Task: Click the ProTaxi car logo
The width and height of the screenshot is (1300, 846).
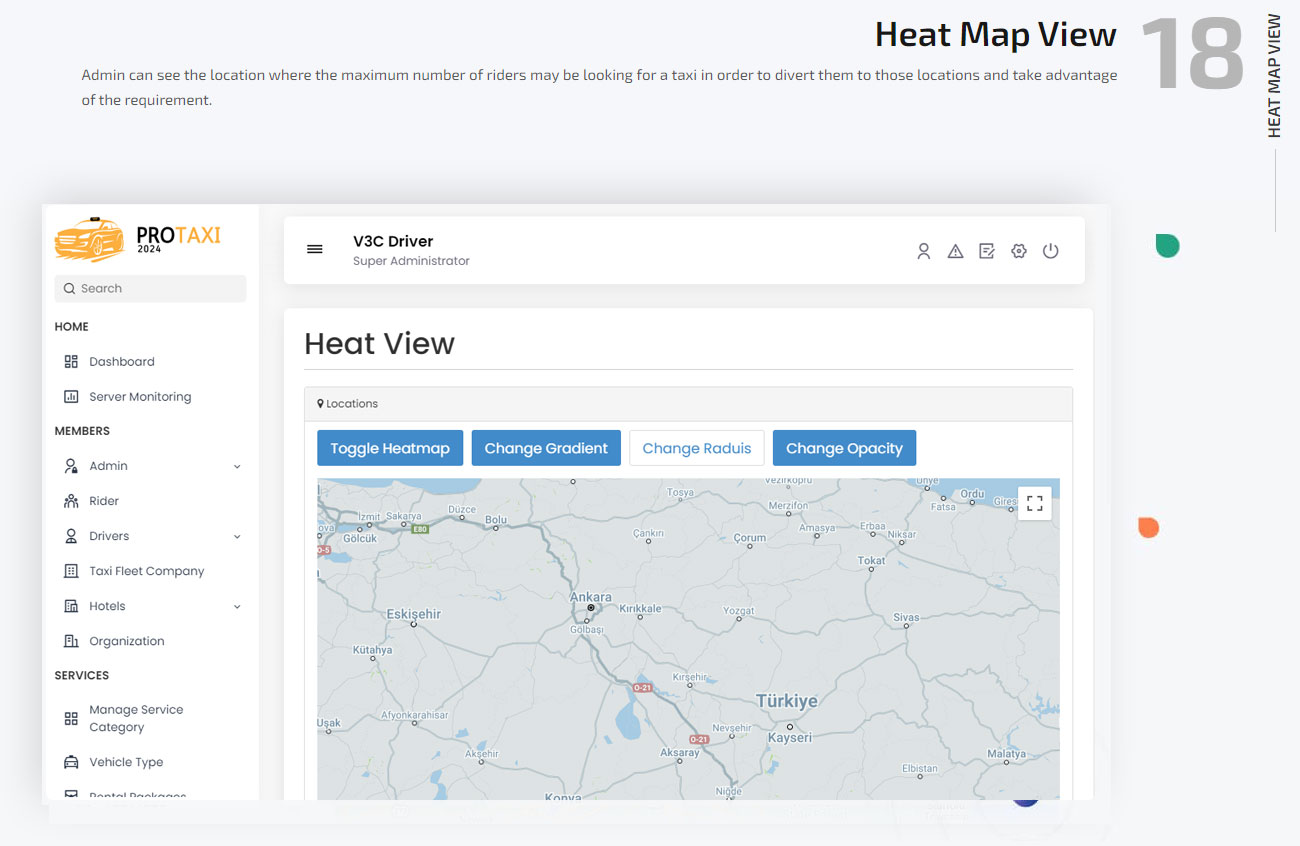Action: point(90,239)
